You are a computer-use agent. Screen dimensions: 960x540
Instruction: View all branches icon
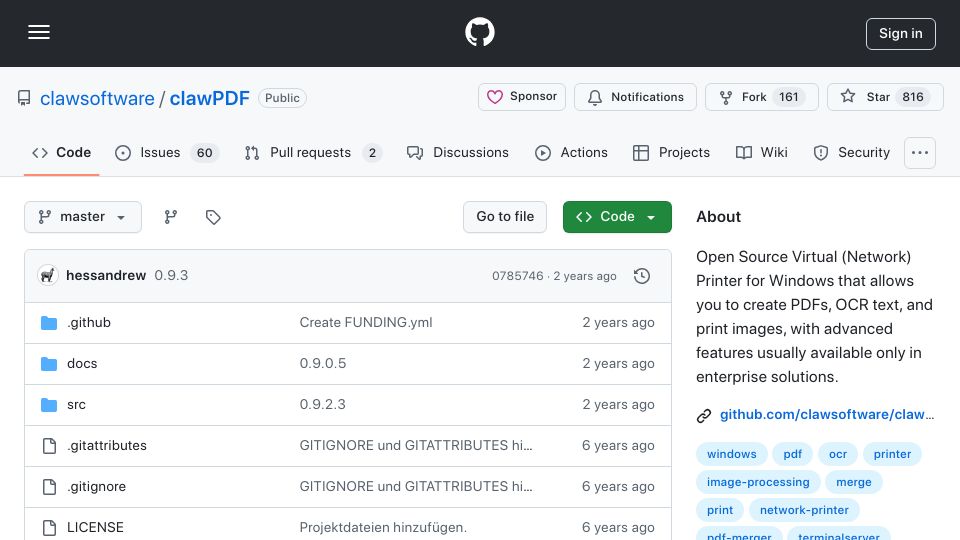tap(171, 217)
